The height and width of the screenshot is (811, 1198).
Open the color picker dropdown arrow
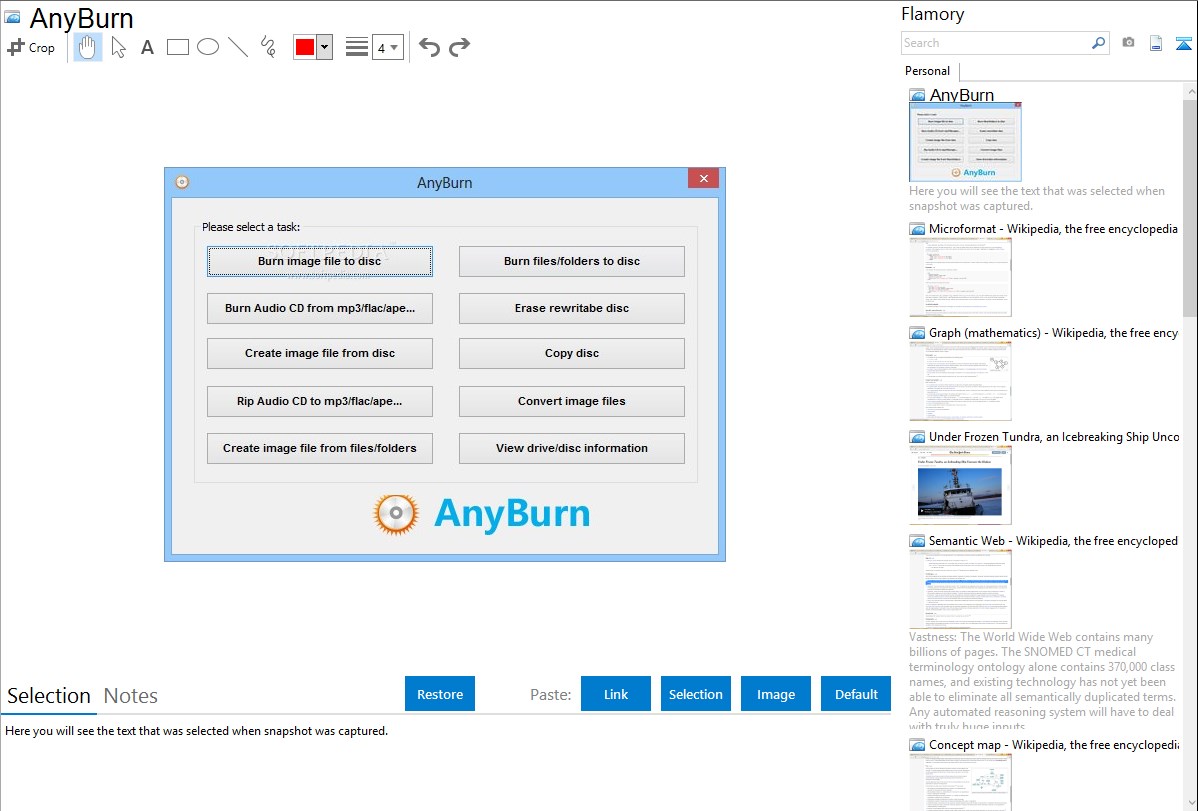[x=325, y=47]
